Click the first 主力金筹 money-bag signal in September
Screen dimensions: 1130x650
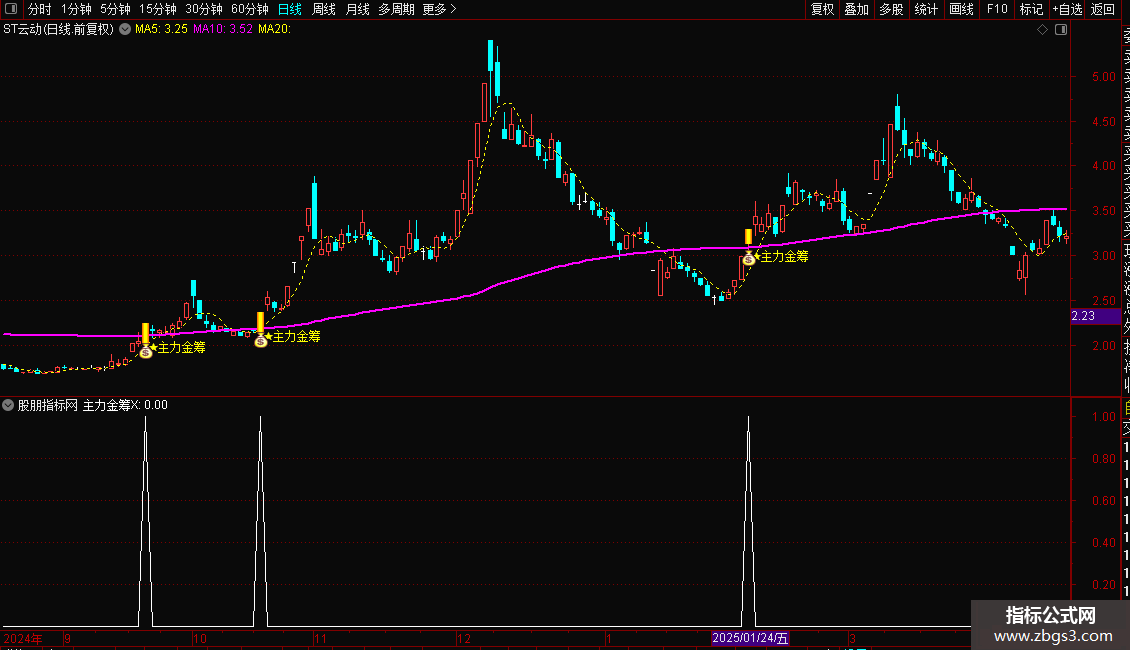pos(146,352)
